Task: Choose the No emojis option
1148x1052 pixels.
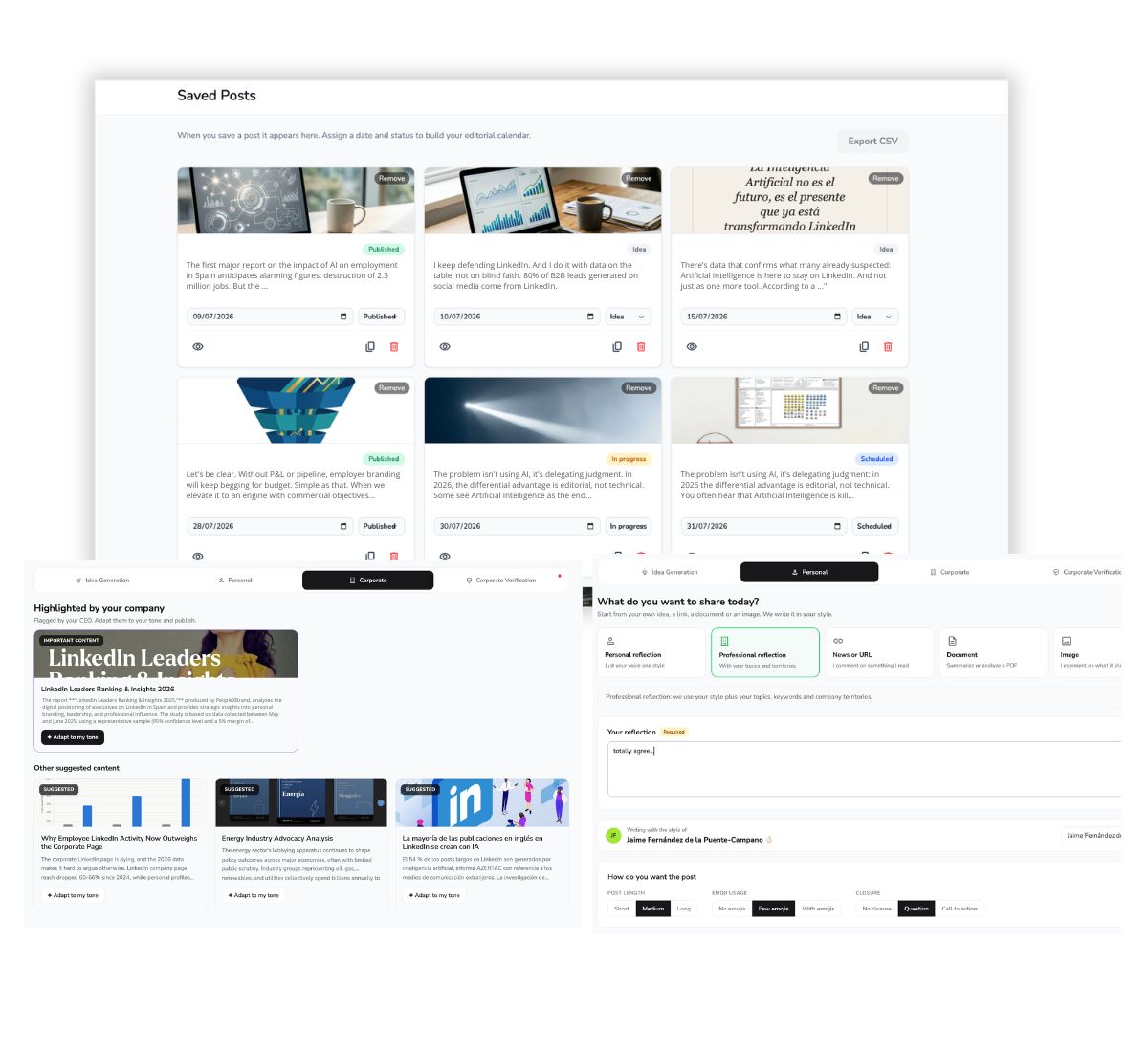Action: 732,909
